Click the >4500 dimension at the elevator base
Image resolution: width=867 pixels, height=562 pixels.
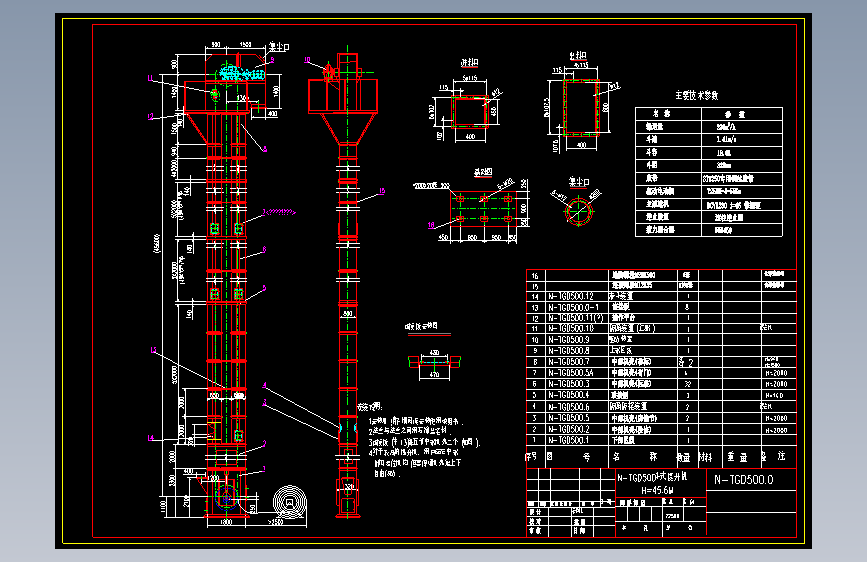coord(275,522)
